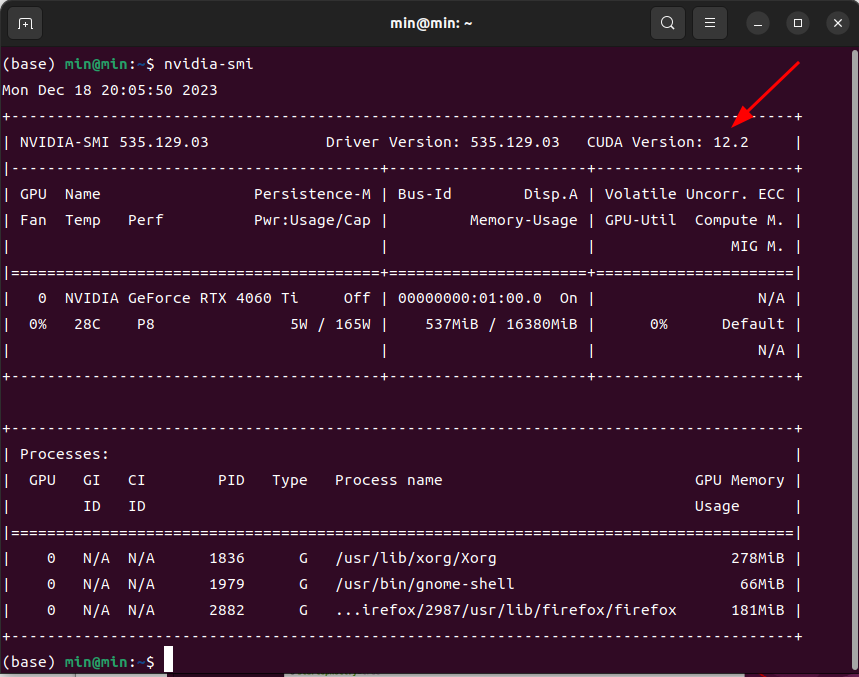Click /usr/lib/xorg/Xorg process name
This screenshot has height=677, width=859.
click(x=416, y=559)
